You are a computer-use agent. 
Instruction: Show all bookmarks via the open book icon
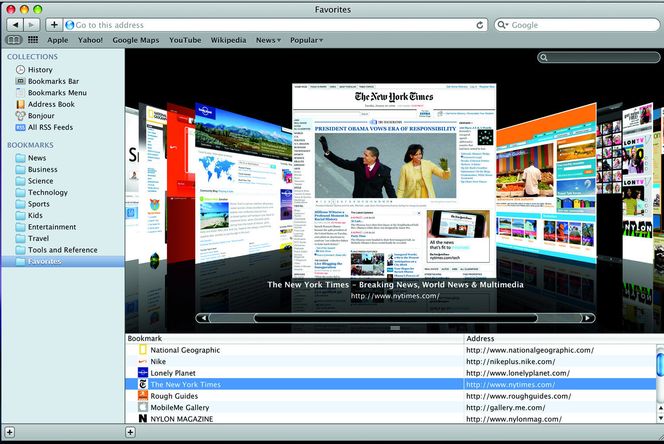14,40
